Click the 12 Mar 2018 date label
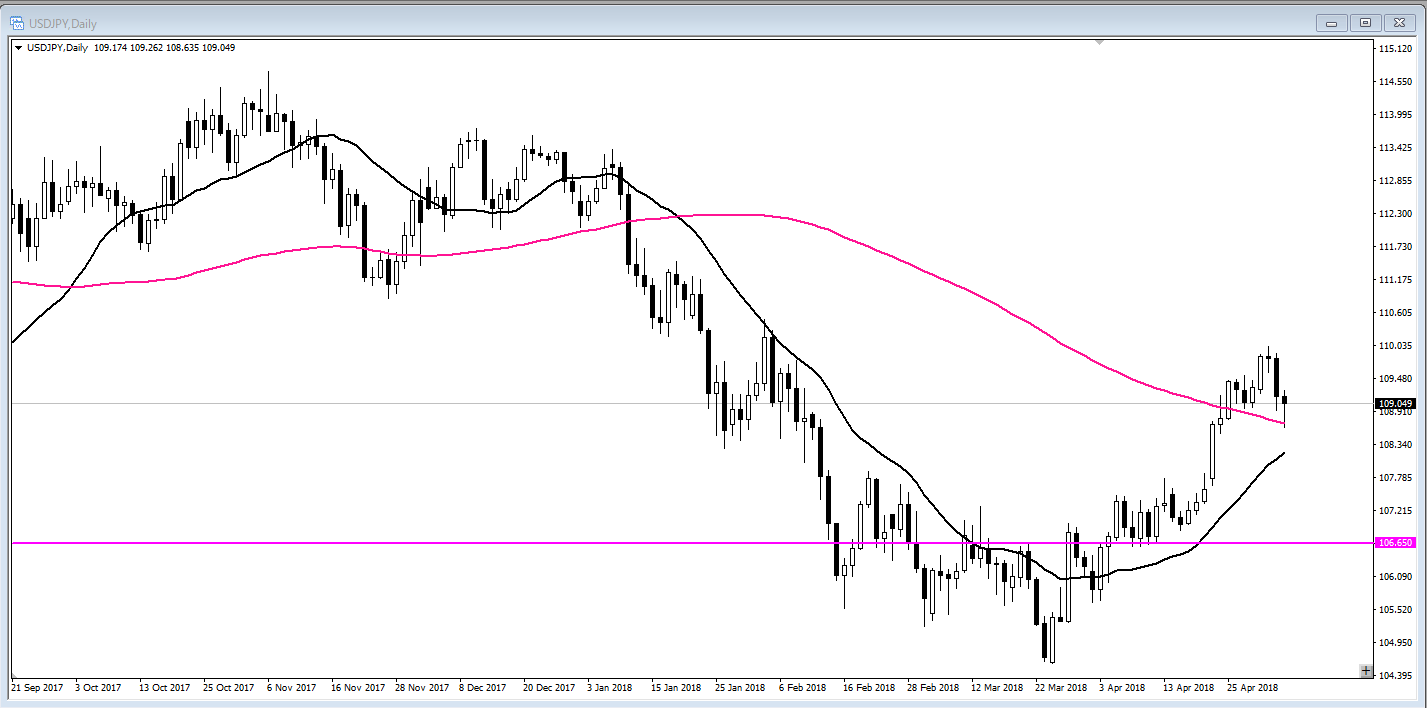This screenshot has width=1427, height=708. pos(996,688)
